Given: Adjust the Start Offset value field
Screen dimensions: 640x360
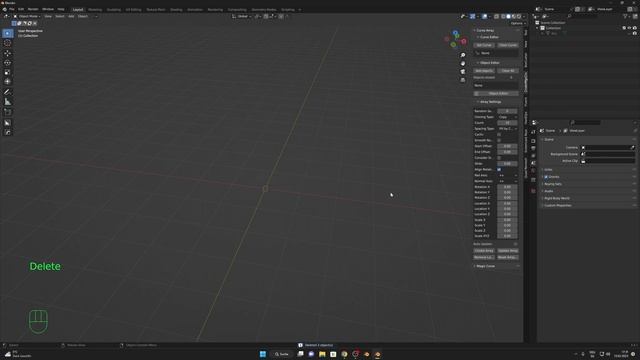Looking at the screenshot, I should pyautogui.click(x=507, y=146).
